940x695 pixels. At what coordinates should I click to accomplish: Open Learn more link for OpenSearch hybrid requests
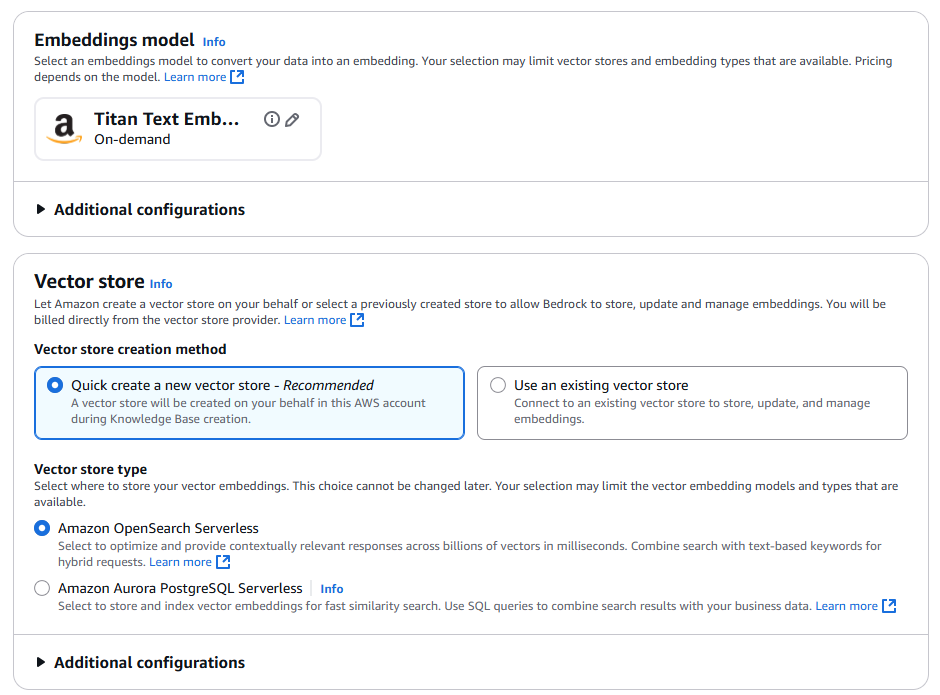pos(180,562)
